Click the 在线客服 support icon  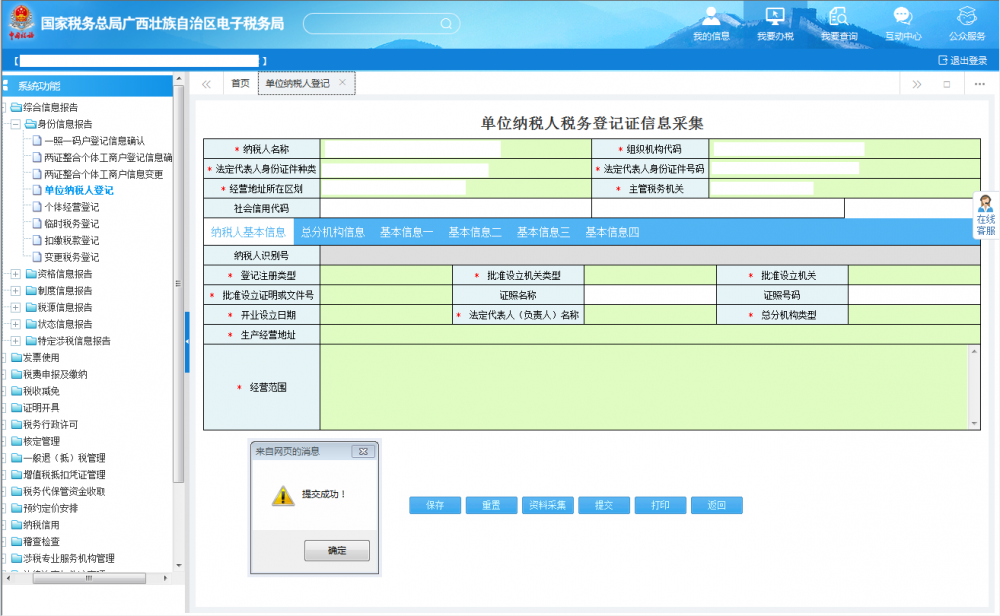click(985, 215)
